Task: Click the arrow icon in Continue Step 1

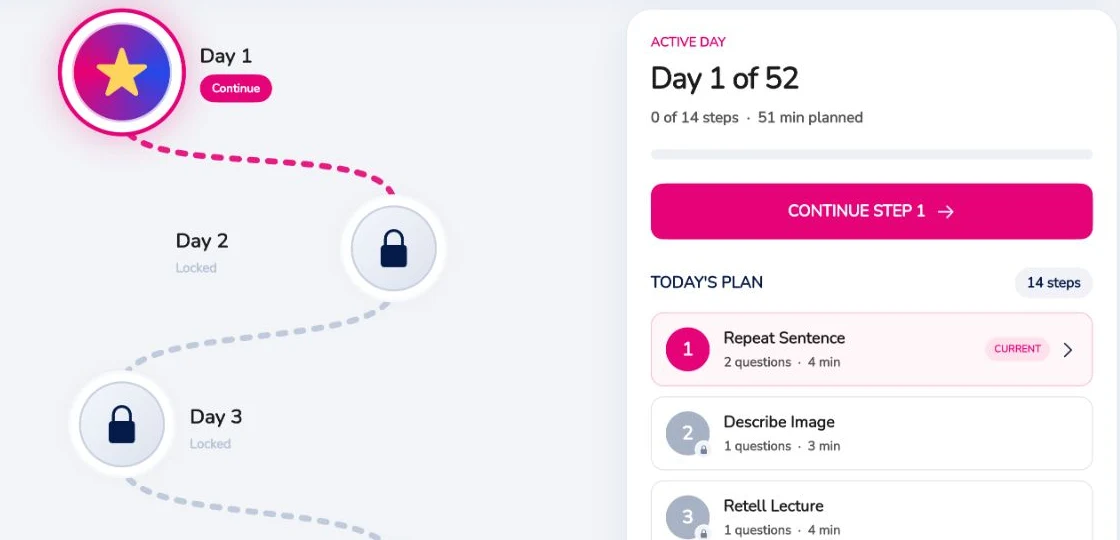Action: tap(946, 211)
